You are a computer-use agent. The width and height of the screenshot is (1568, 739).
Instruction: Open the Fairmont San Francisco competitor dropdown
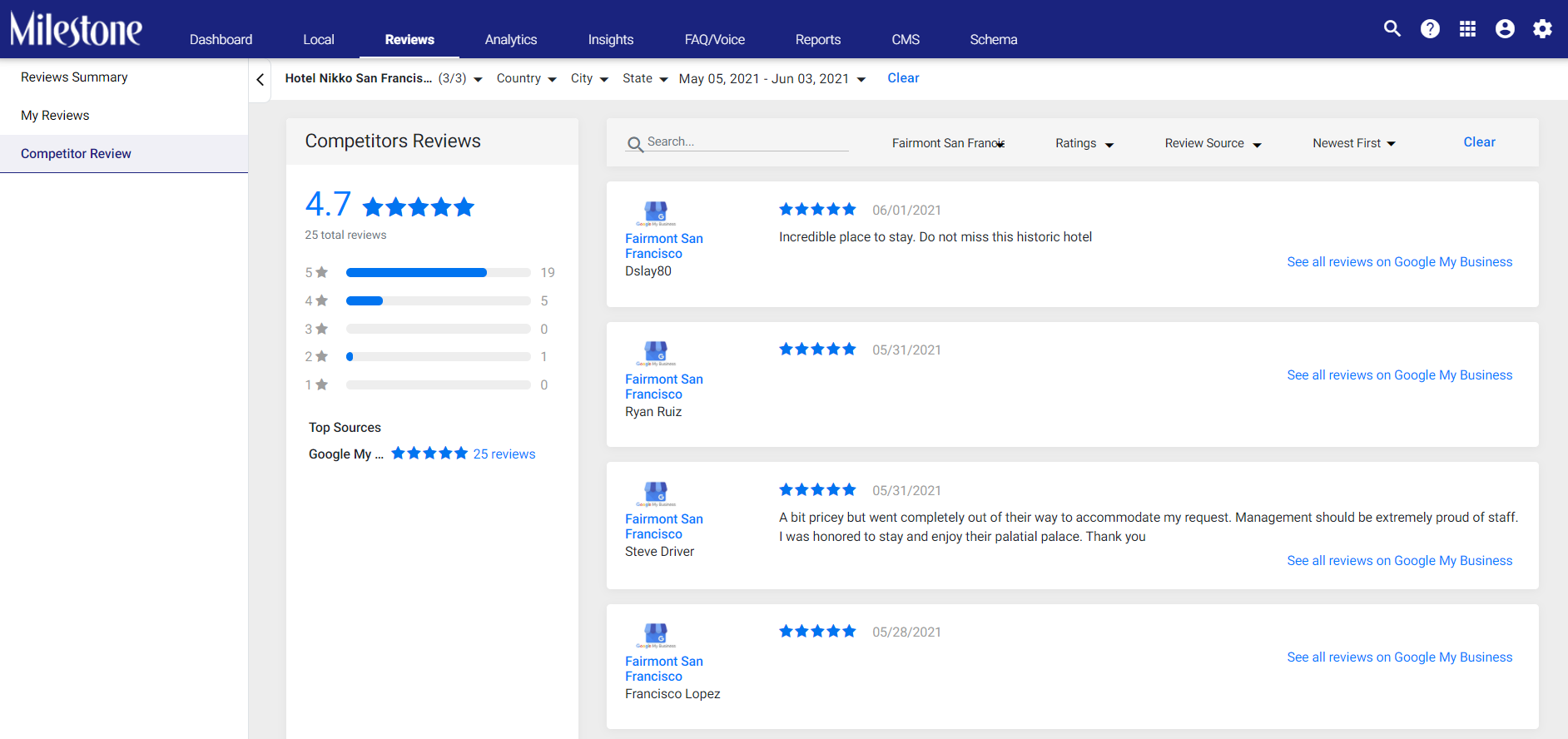coord(949,143)
